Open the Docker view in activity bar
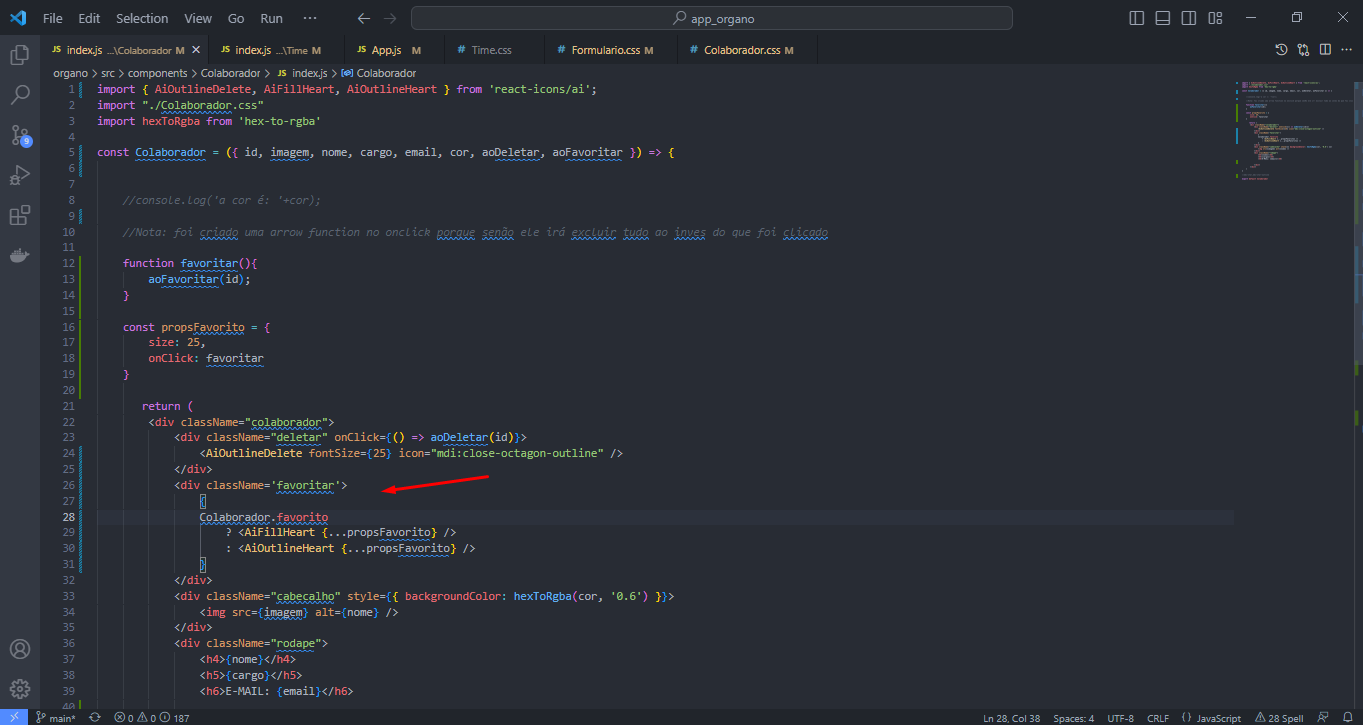Viewport: 1363px width, 725px height. [x=19, y=256]
